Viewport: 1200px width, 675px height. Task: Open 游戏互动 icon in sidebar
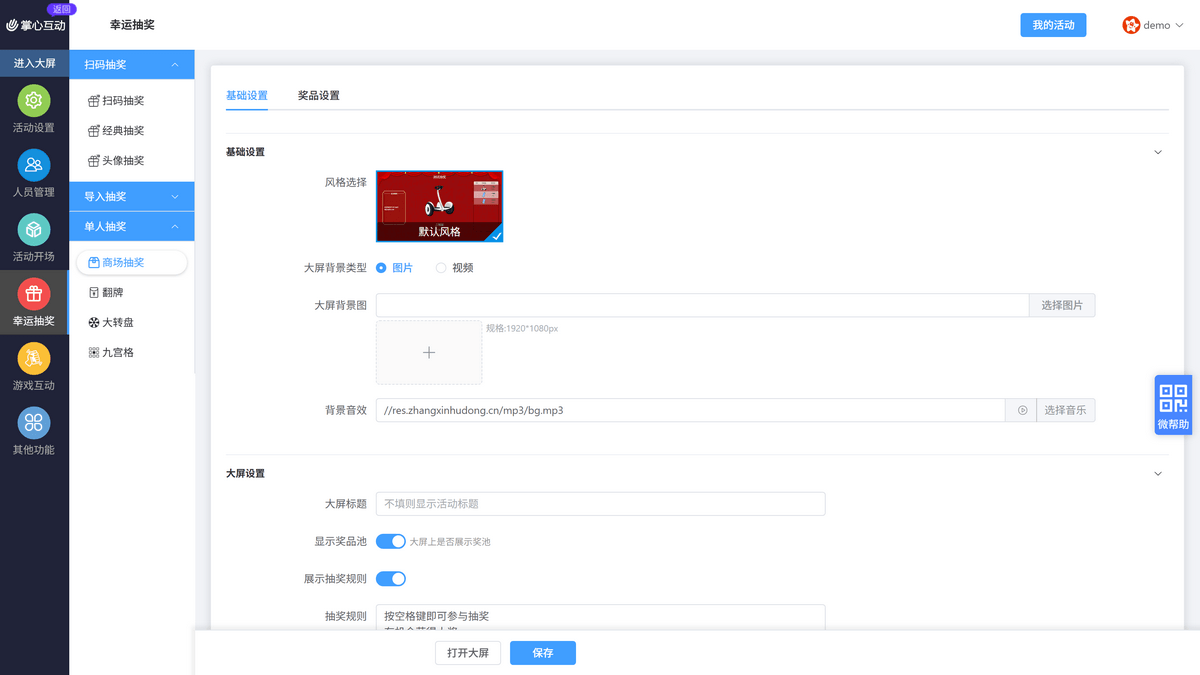point(34,358)
